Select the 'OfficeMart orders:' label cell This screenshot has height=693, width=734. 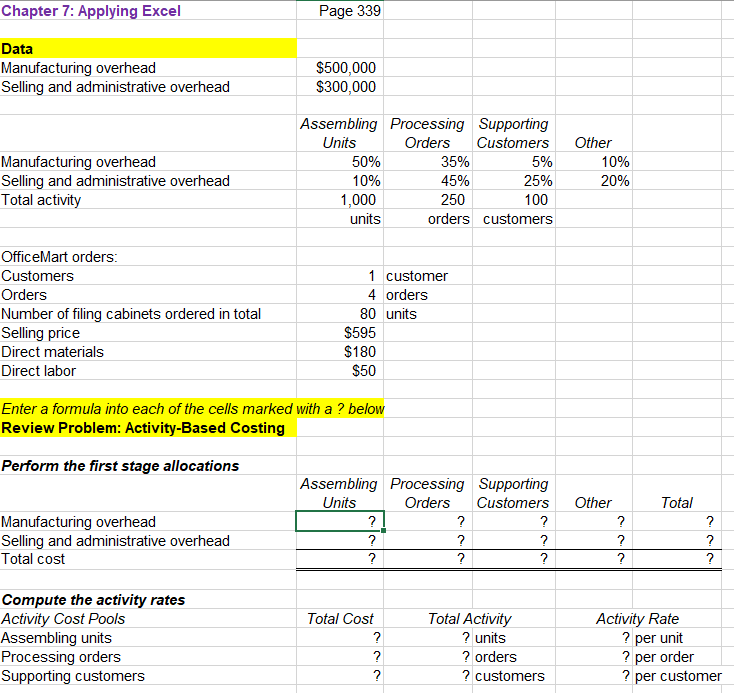148,257
